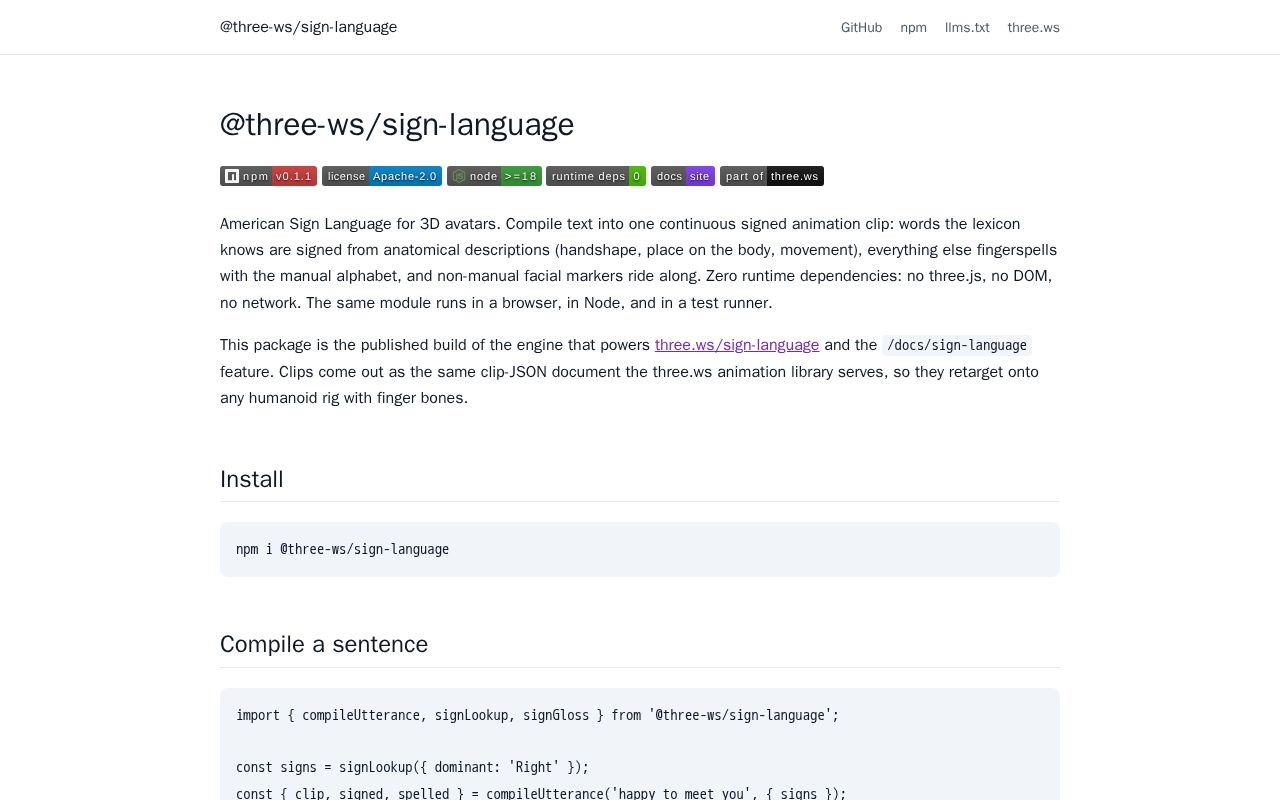The image size is (1280, 800).
Task: Open the llms.txt header link
Action: 967,27
